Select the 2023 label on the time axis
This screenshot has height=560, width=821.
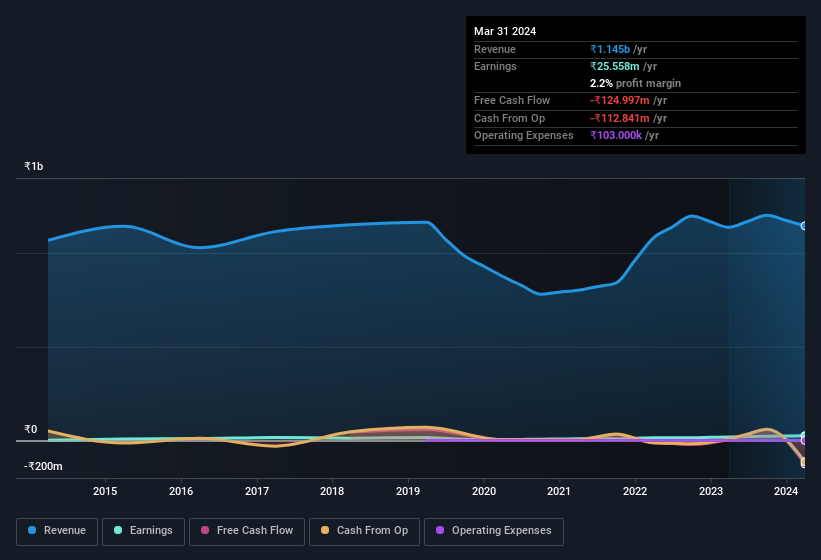pyautogui.click(x=711, y=491)
